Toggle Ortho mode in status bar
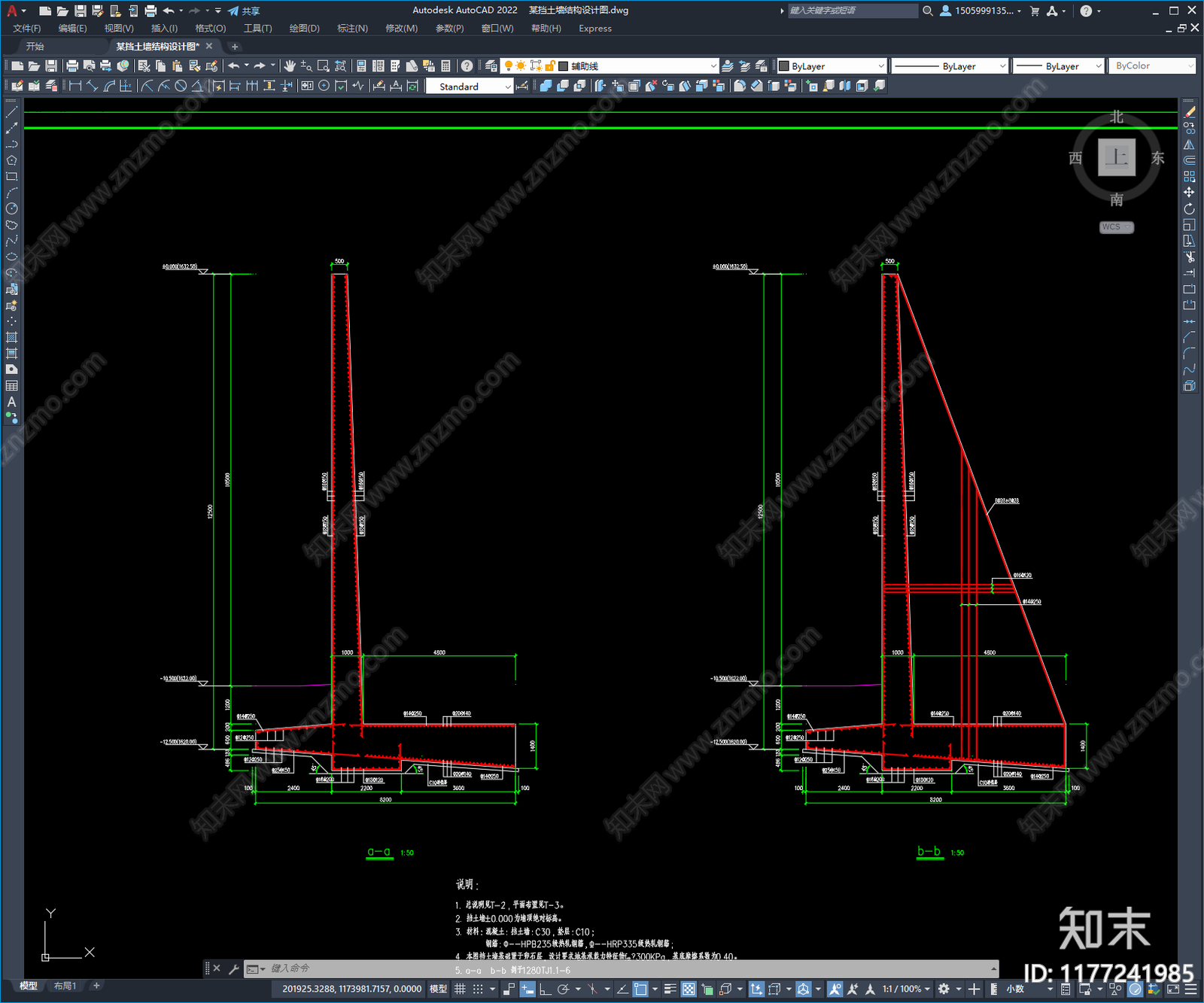 point(546,989)
